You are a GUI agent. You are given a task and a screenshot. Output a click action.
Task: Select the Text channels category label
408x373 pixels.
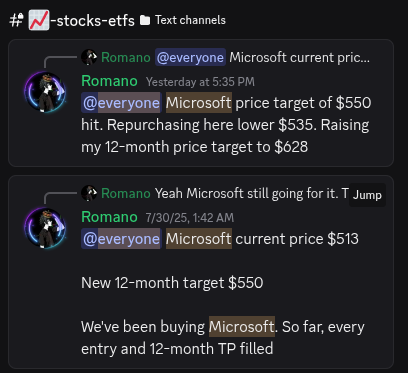click(x=190, y=20)
